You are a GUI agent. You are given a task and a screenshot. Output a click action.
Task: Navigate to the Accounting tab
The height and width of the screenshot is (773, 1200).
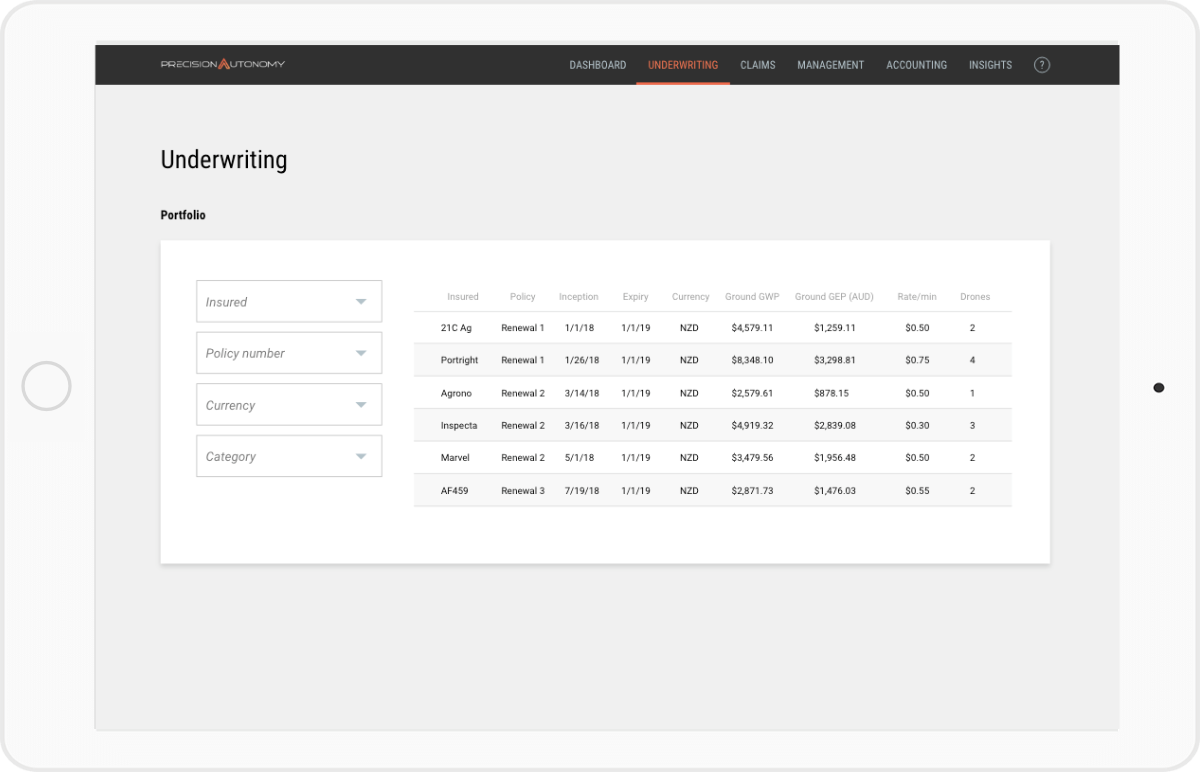[x=916, y=65]
